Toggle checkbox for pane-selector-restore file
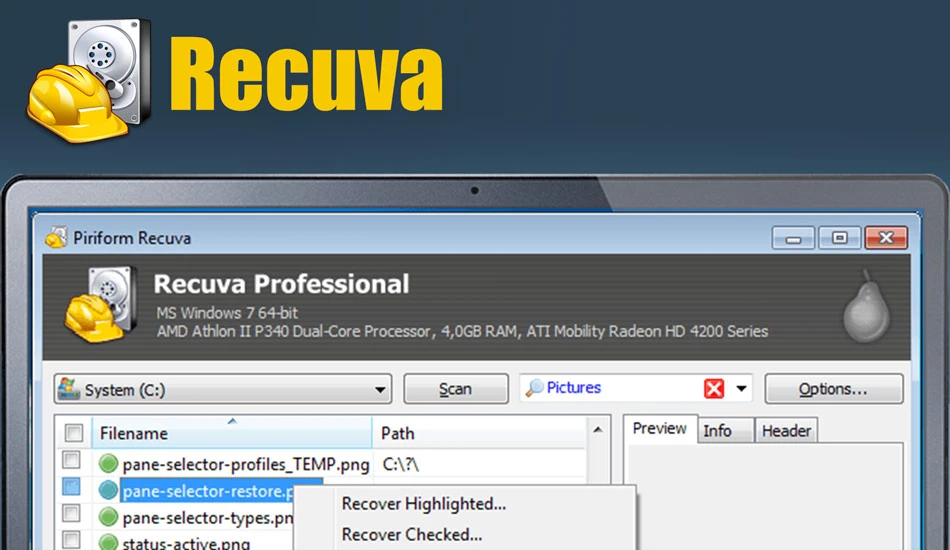 71,486
